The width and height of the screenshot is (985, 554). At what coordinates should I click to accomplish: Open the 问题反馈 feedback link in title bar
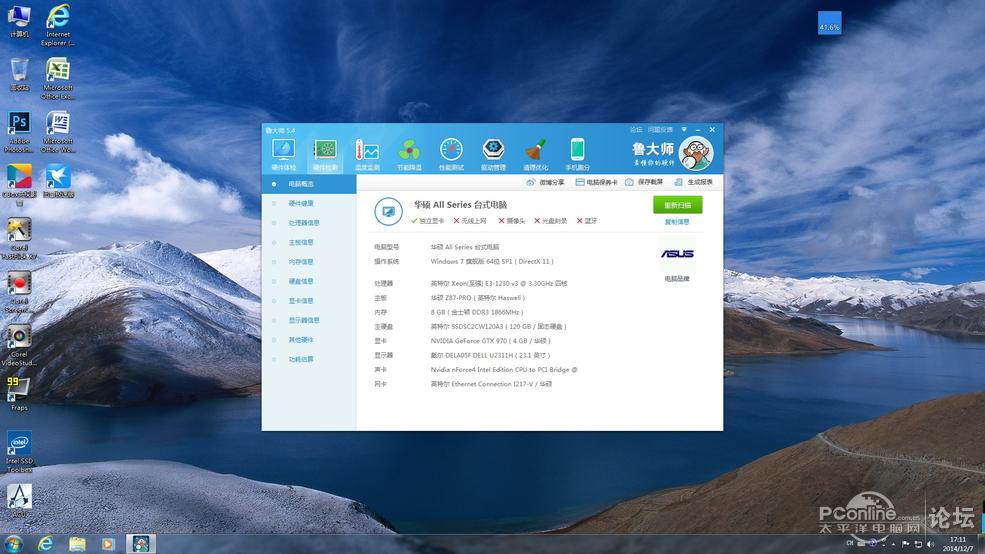point(660,129)
